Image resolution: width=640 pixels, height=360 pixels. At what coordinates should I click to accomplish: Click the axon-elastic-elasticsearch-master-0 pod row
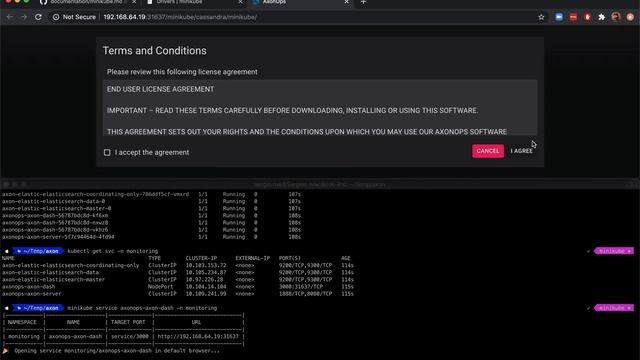tap(151, 209)
